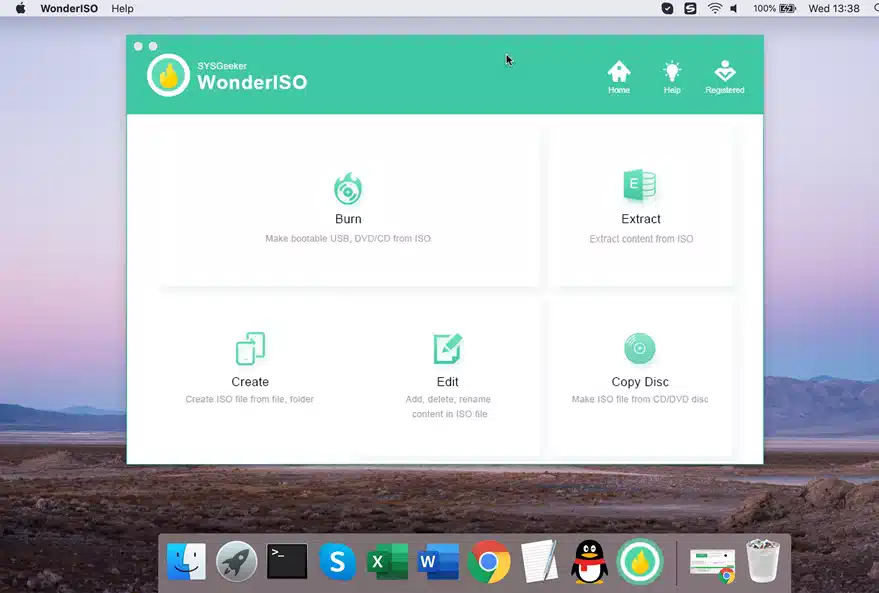This screenshot has width=879, height=593.
Task: Open Terminal from the dock
Action: pyautogui.click(x=287, y=561)
